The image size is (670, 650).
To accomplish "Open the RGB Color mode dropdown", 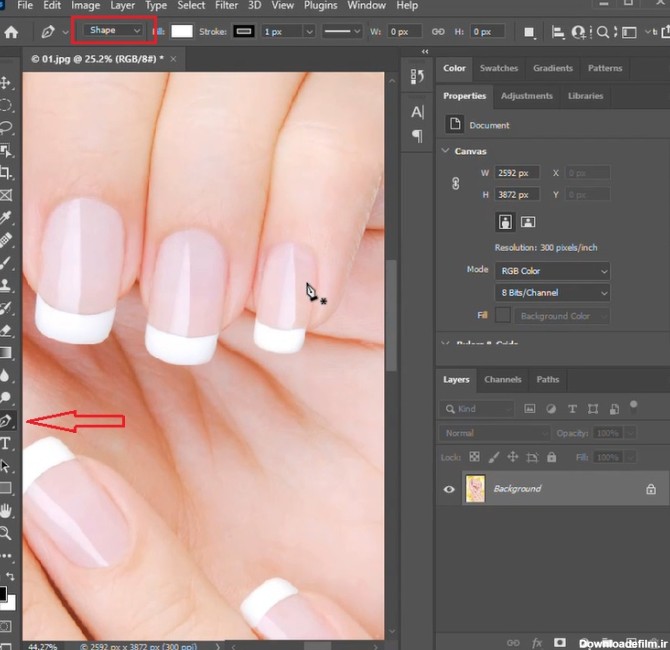I will (552, 271).
